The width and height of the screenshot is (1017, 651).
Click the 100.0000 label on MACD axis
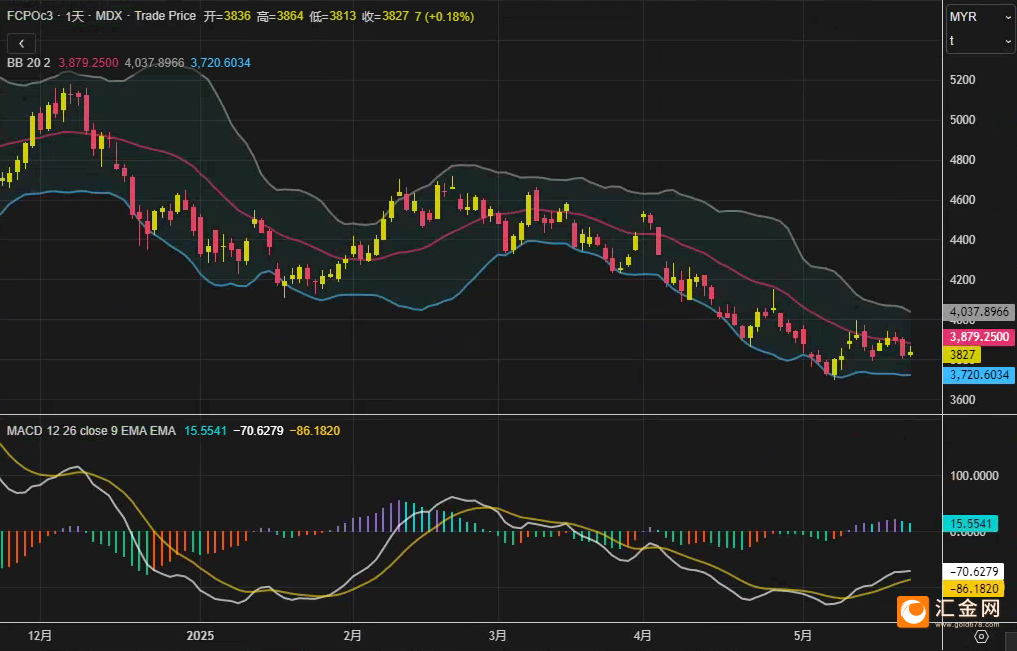[974, 476]
